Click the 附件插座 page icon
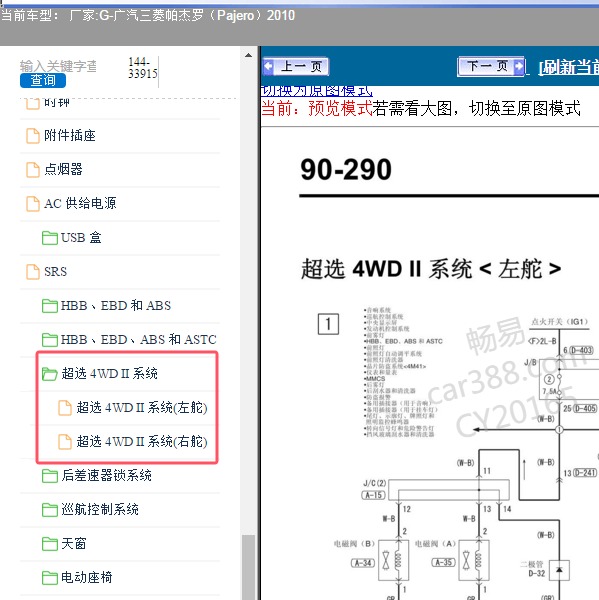Screen dimensions: 599x600 click(x=33, y=135)
